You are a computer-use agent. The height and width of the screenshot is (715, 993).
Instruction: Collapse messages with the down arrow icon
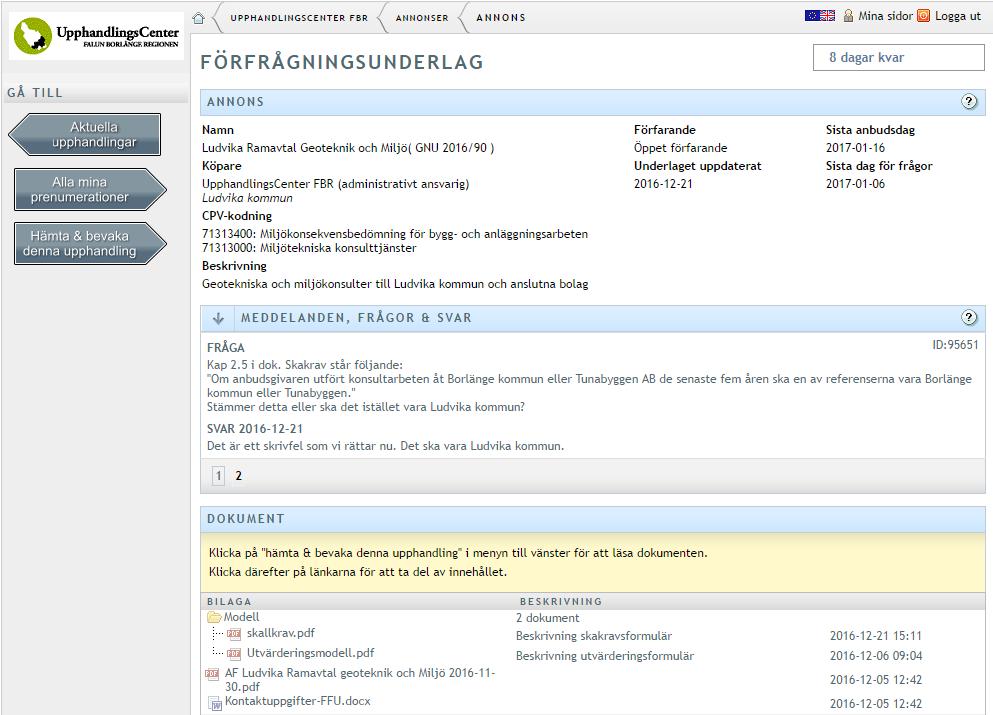tap(218, 319)
